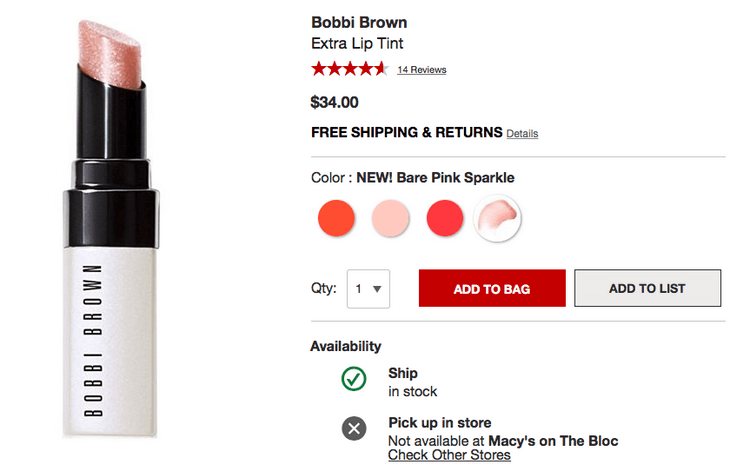Viewport: 750px width, 470px height.
Task: Select the light pink color swatch
Action: pyautogui.click(x=390, y=218)
